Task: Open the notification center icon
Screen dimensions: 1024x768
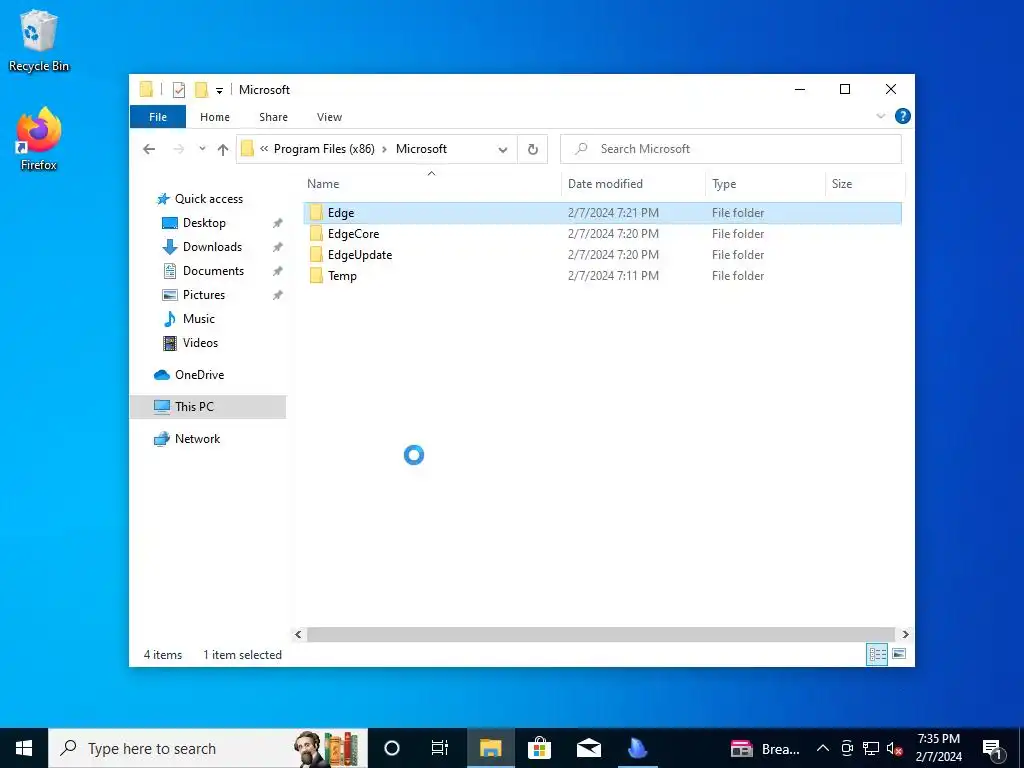Action: point(993,749)
